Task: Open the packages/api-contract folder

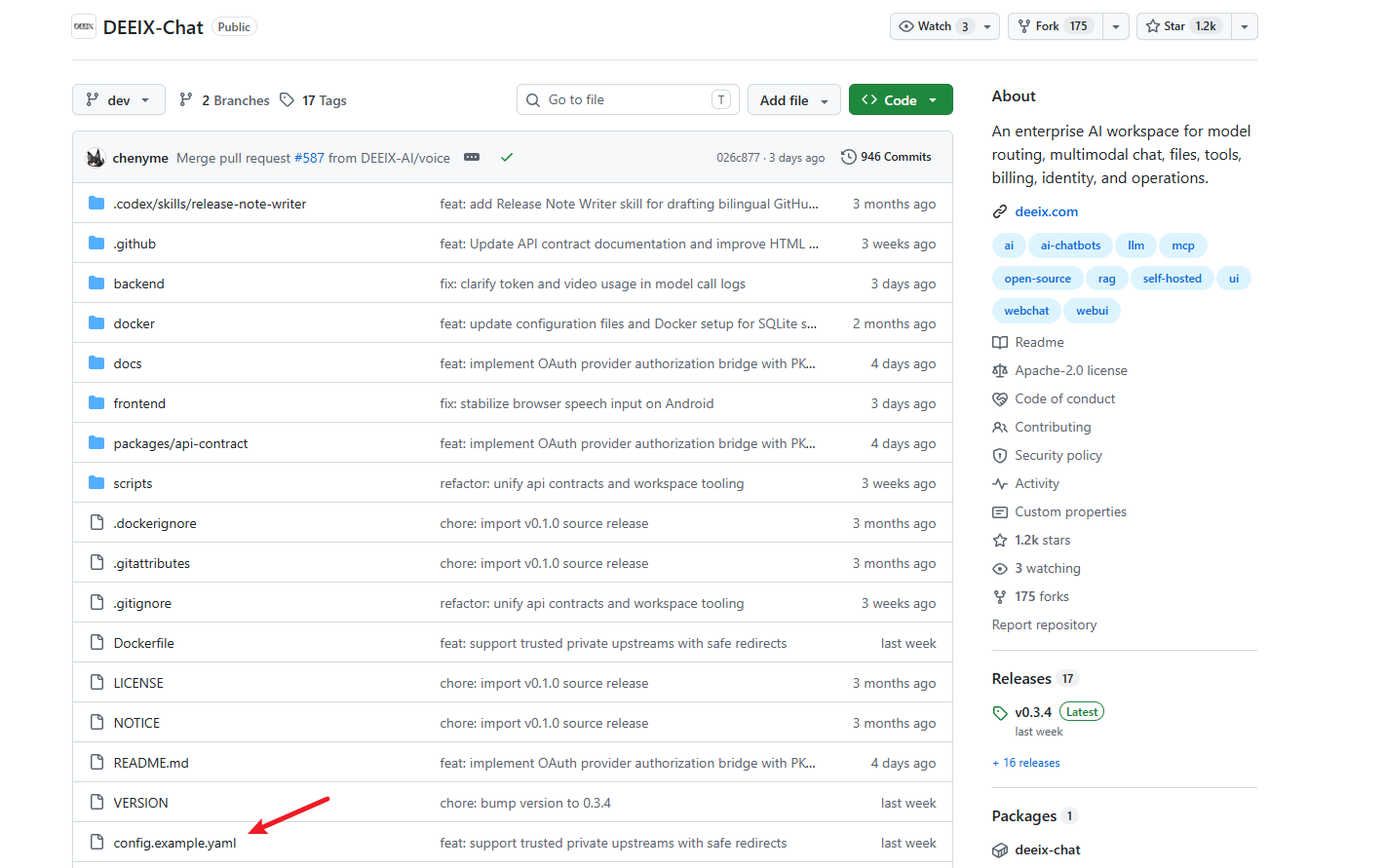Action: click(180, 443)
